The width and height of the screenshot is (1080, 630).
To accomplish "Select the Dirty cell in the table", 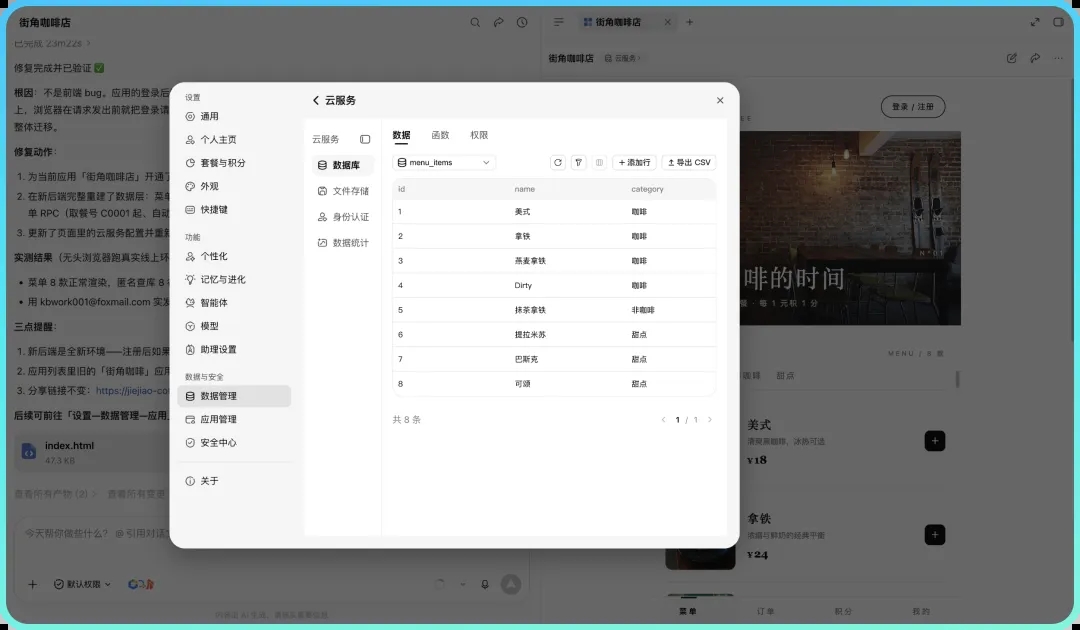I will pos(523,286).
